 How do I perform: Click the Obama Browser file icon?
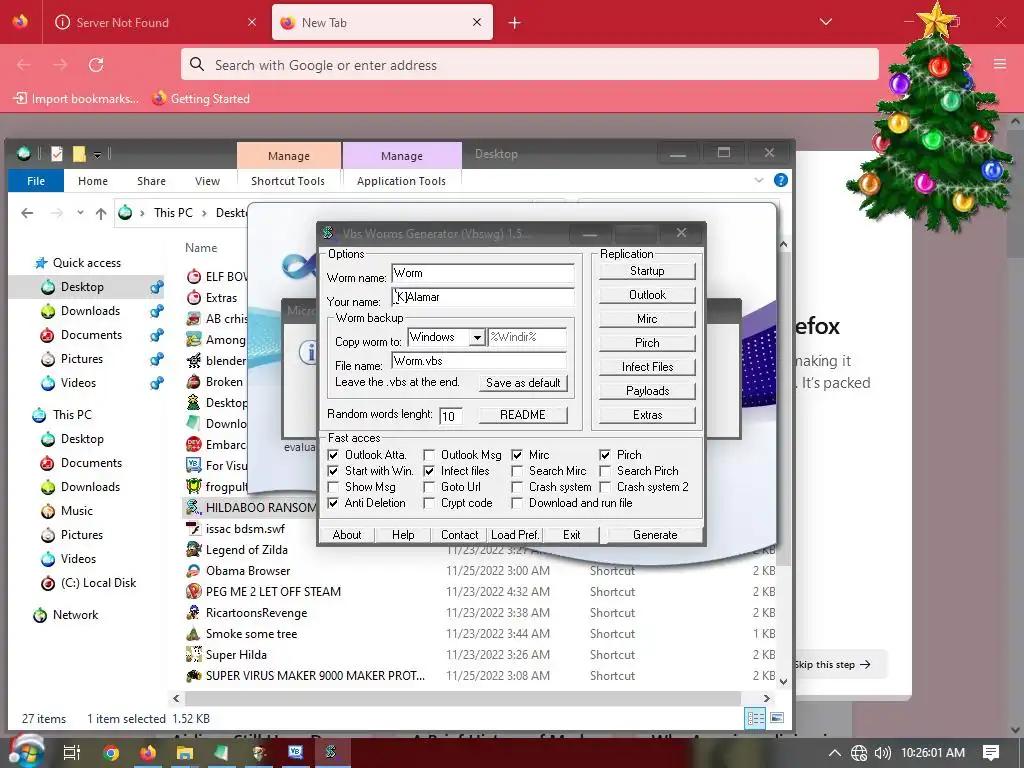(193, 571)
